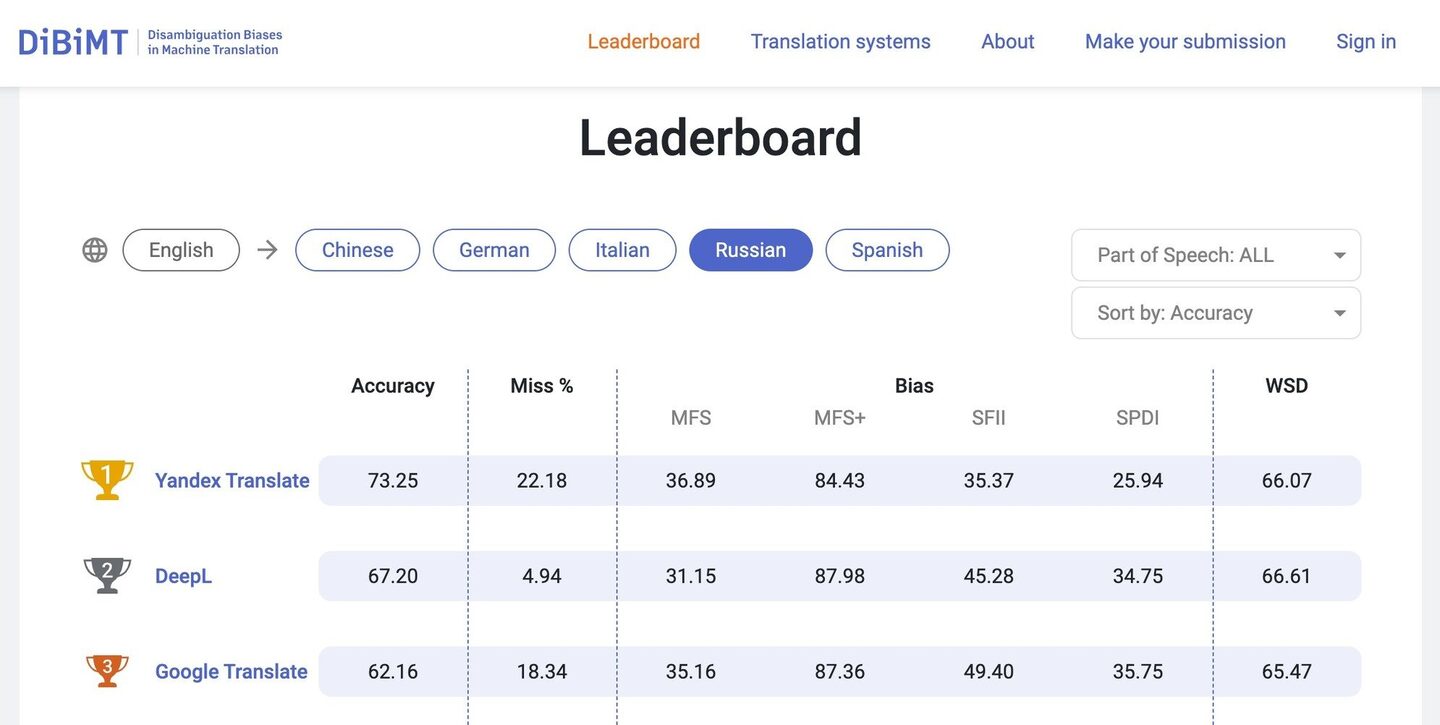
Task: Click Yandex SFII value 35.37
Action: click(989, 481)
